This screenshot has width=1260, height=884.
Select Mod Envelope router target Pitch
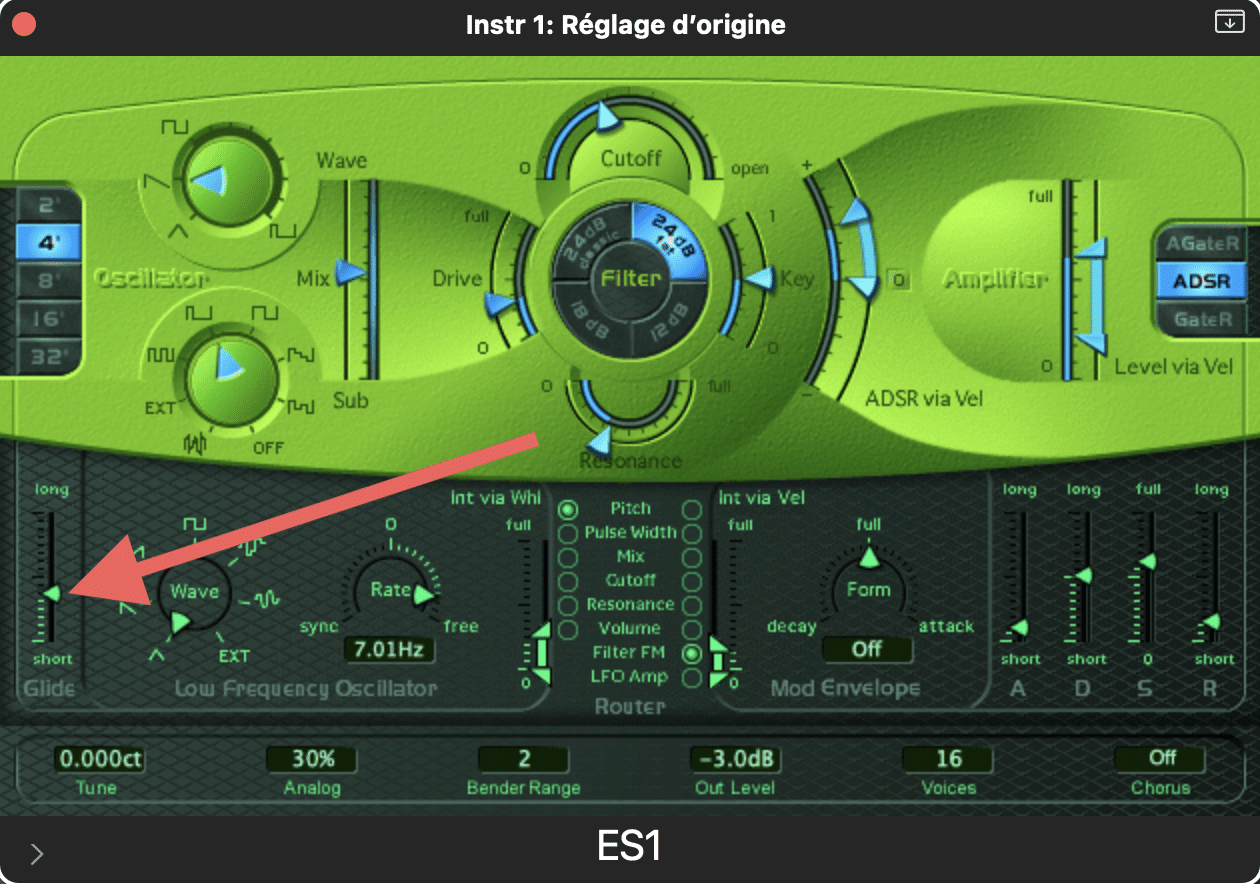pyautogui.click(x=690, y=509)
